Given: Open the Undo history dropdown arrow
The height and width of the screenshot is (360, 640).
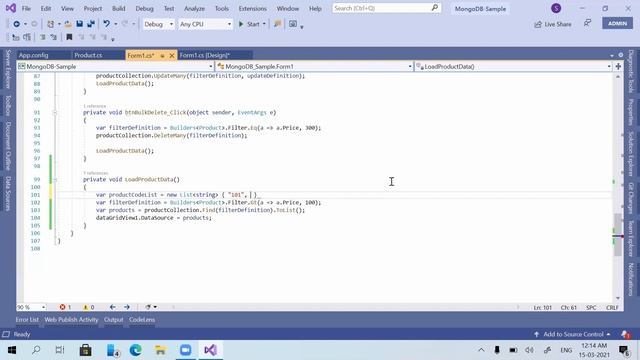Looking at the screenshot, I should point(116,24).
